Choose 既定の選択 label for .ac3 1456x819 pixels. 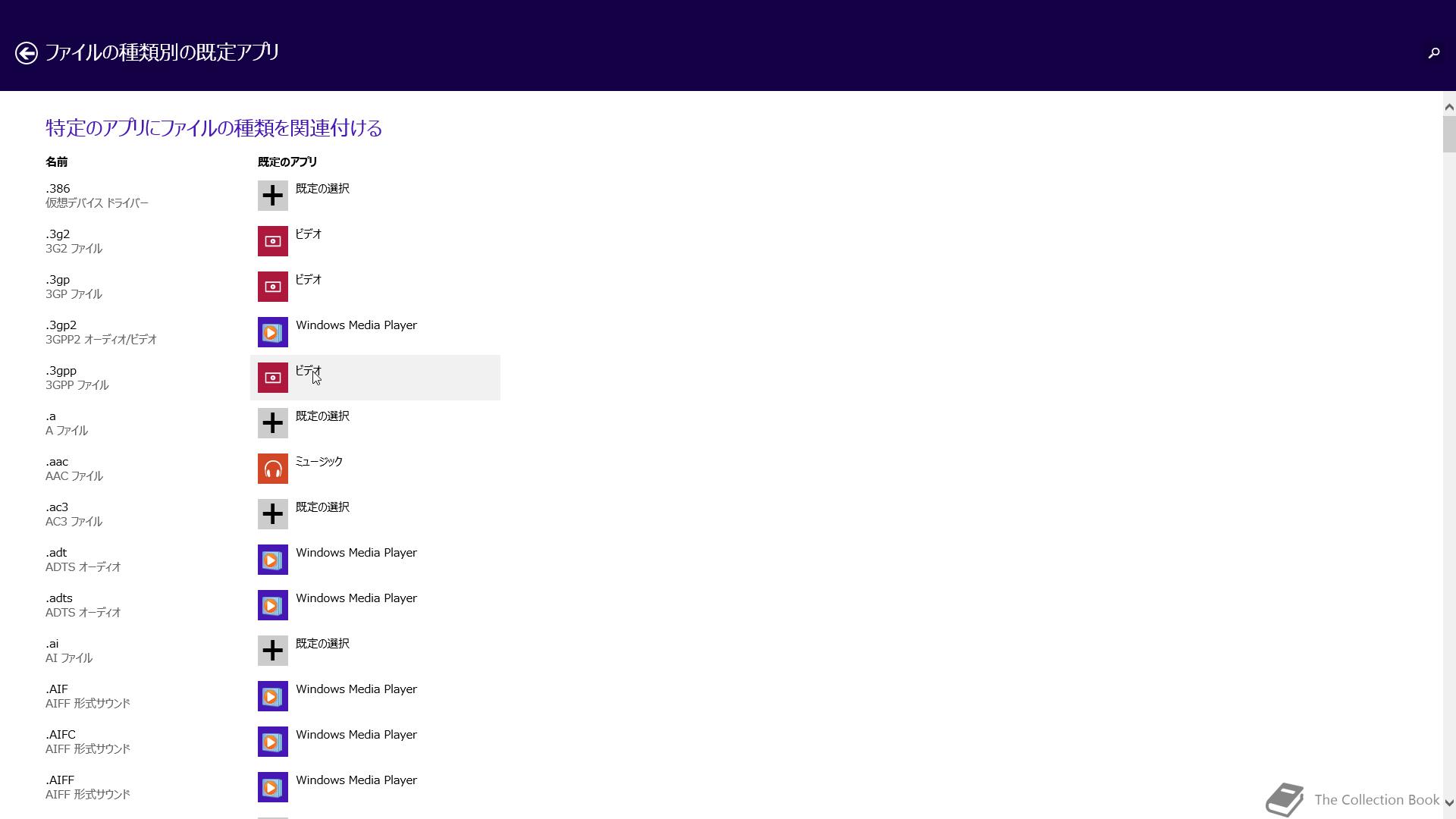(322, 507)
